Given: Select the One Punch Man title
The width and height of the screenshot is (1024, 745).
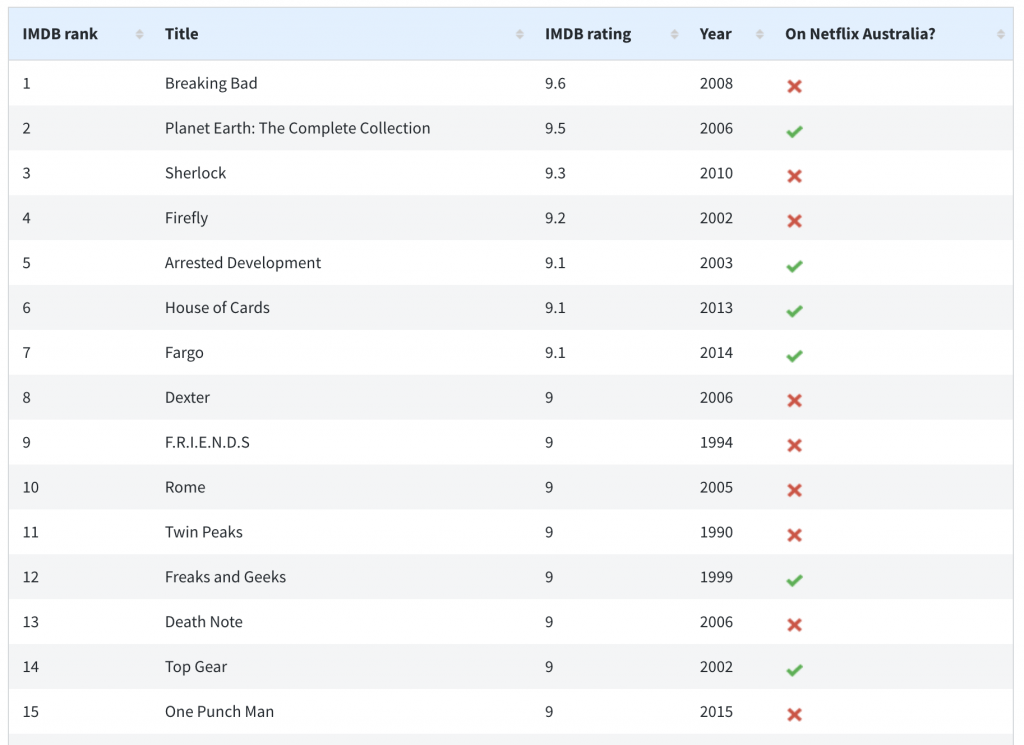Looking at the screenshot, I should [219, 712].
